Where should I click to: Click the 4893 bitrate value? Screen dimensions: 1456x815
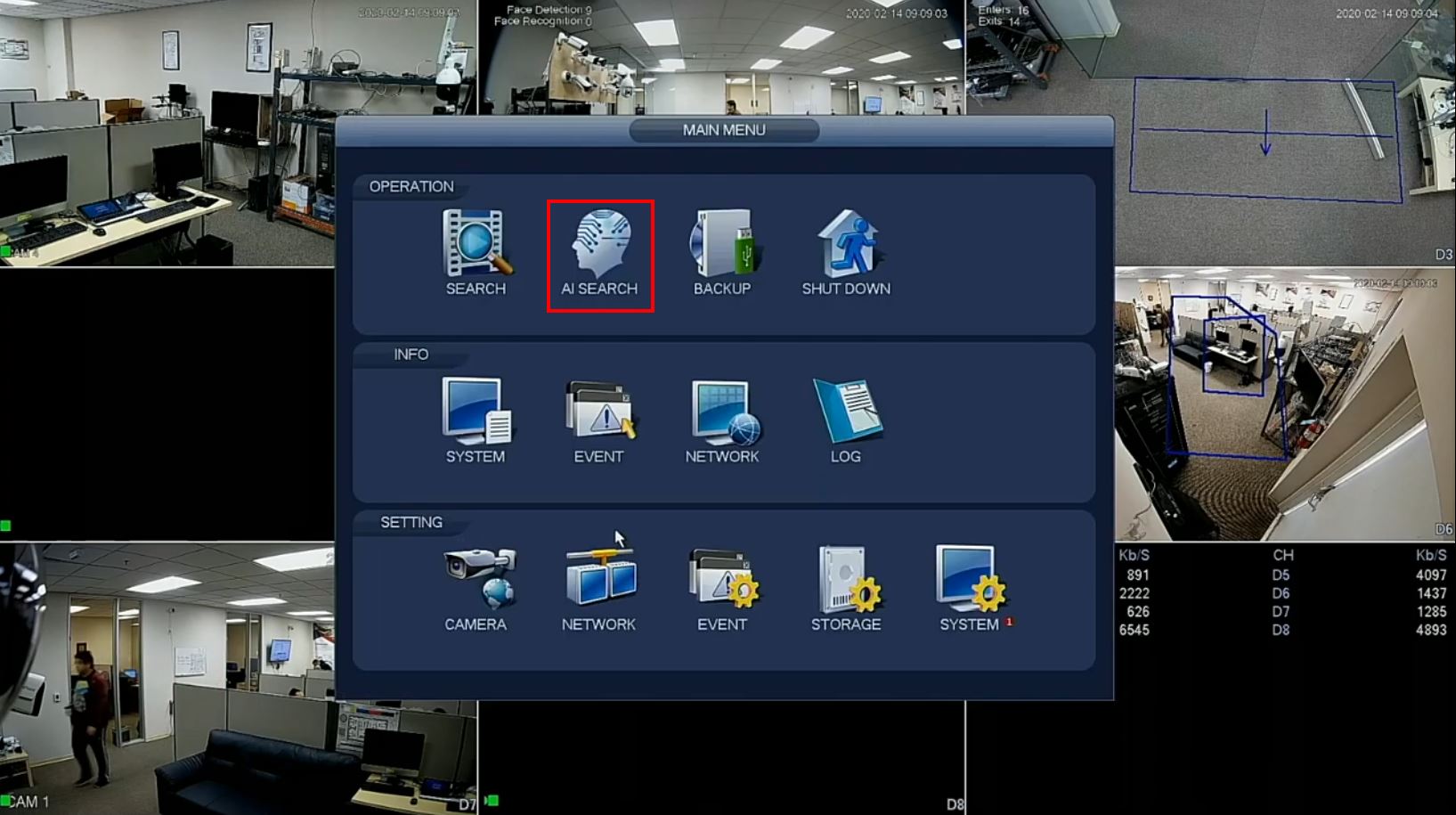[1431, 630]
